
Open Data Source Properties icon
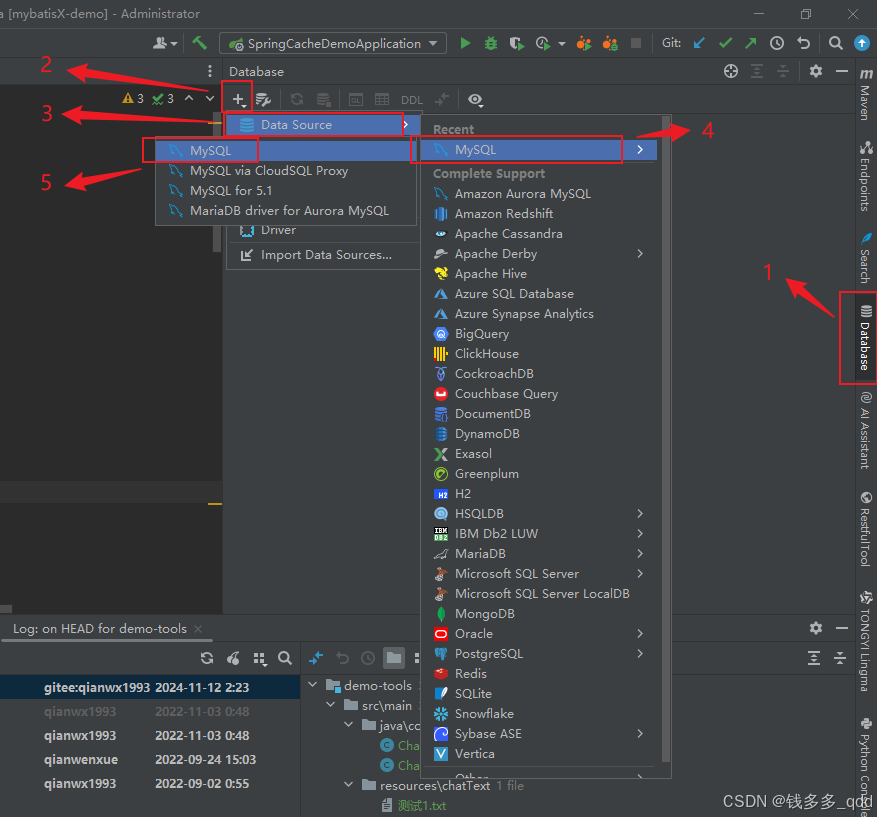click(263, 100)
